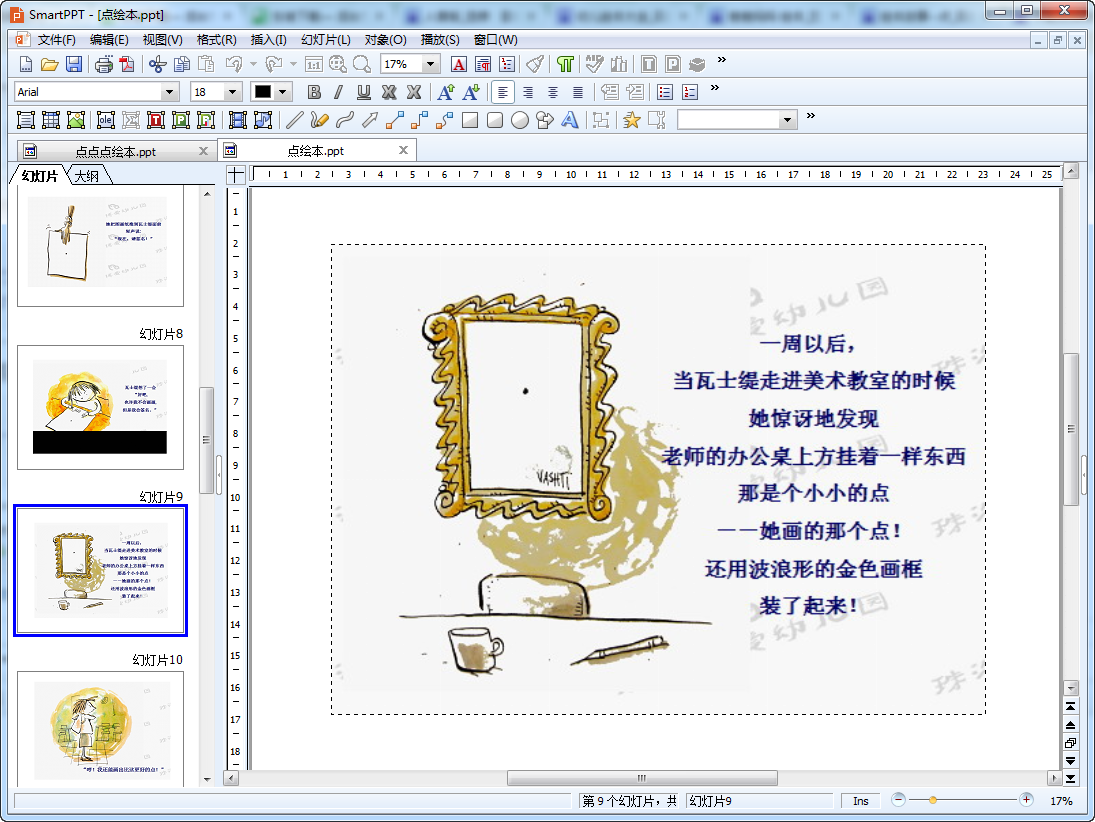Screen dimensions: 1095x822
Task: Print the presentation using printer icon
Action: click(103, 64)
